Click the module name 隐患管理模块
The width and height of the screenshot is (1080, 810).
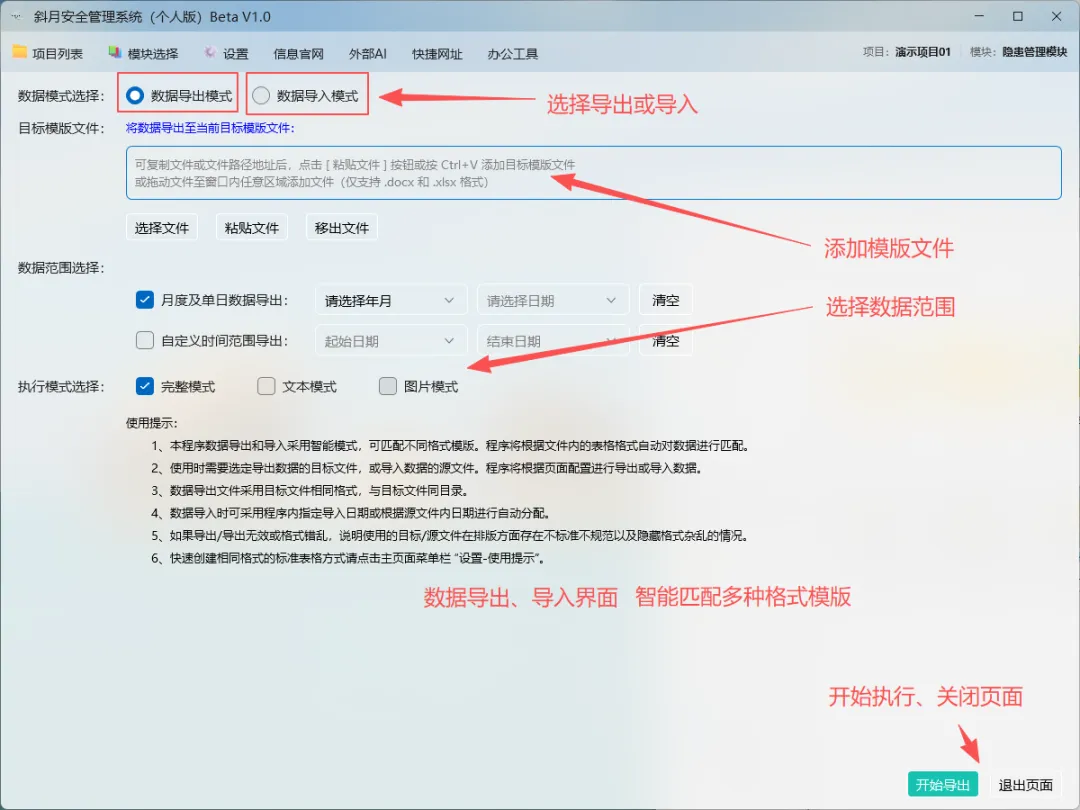click(1035, 52)
